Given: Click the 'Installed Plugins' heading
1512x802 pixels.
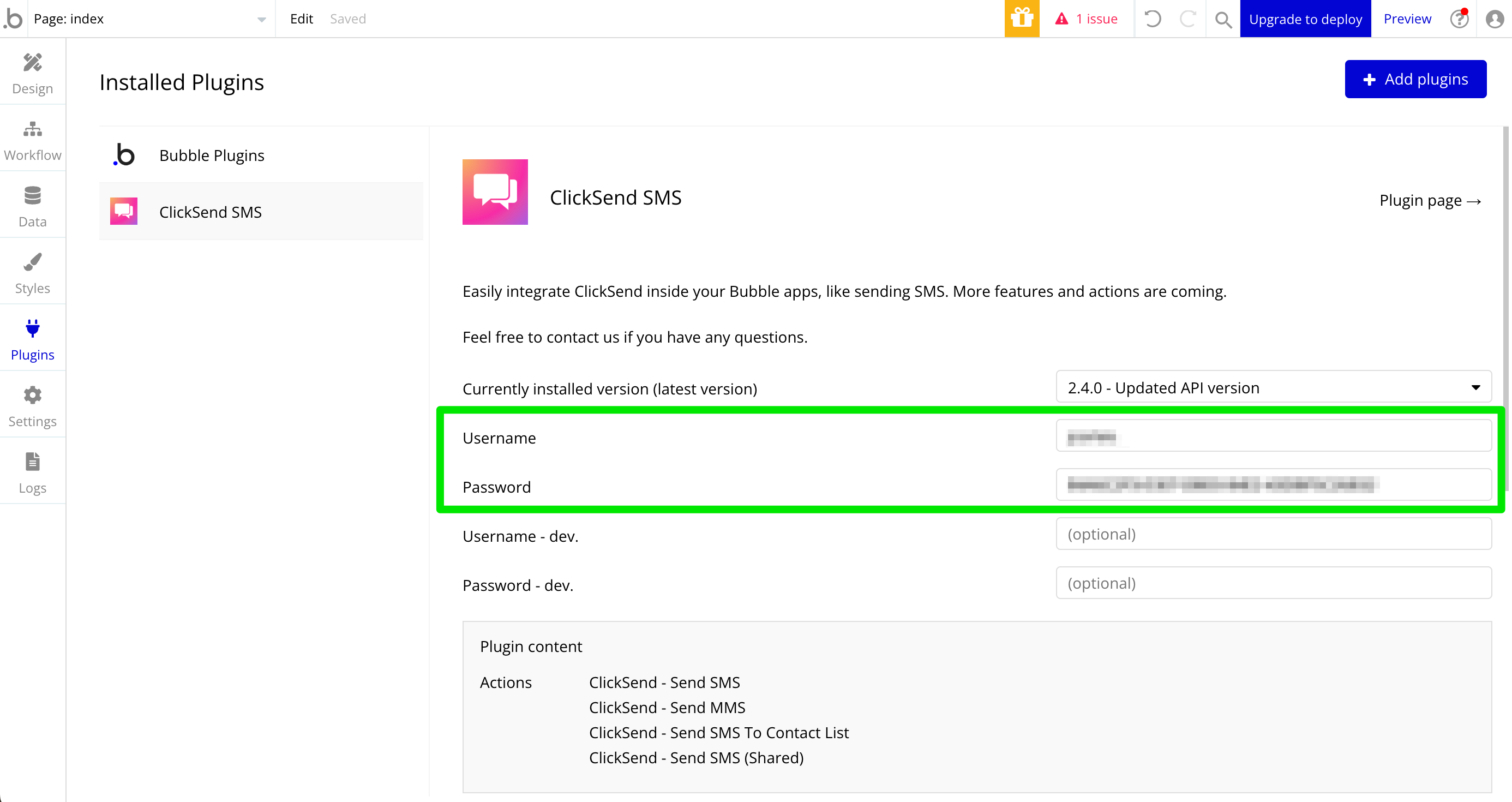Looking at the screenshot, I should tap(182, 82).
